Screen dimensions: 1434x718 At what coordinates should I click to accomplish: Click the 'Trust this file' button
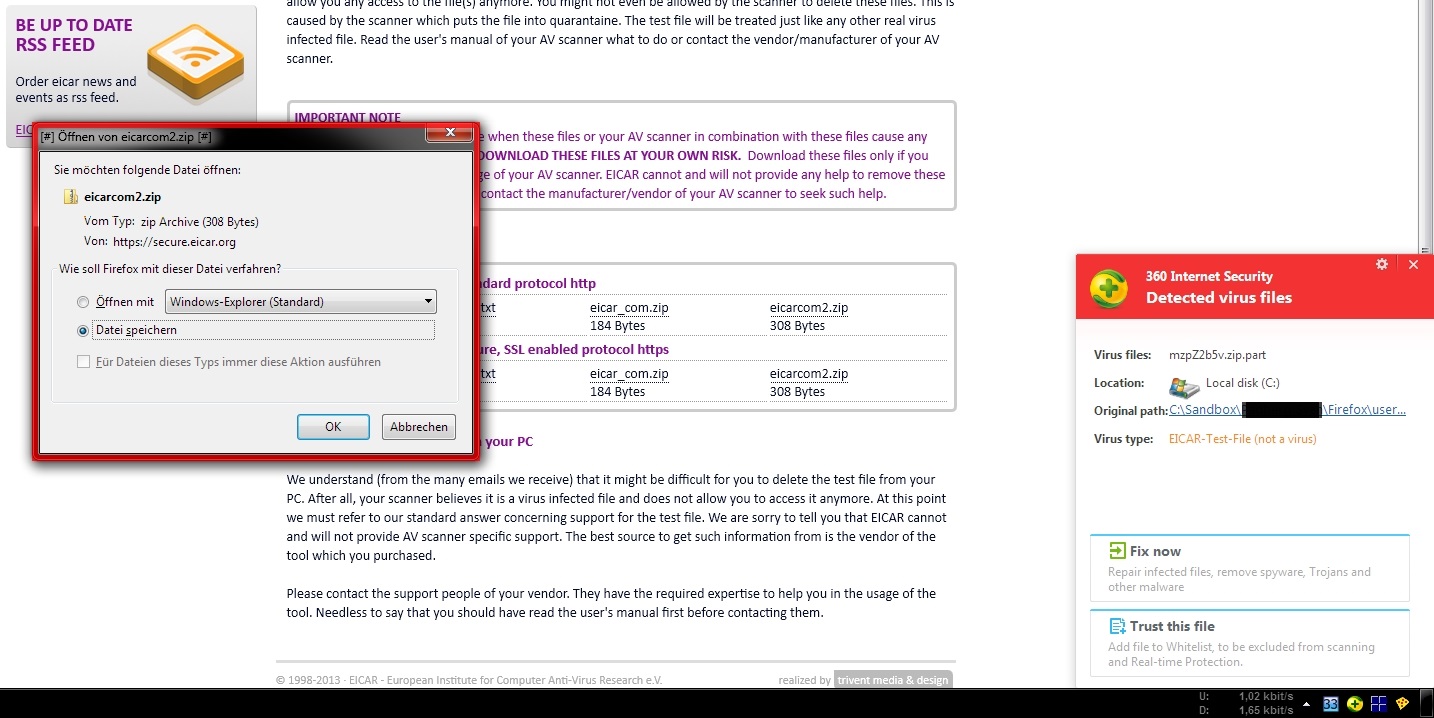pos(1249,642)
